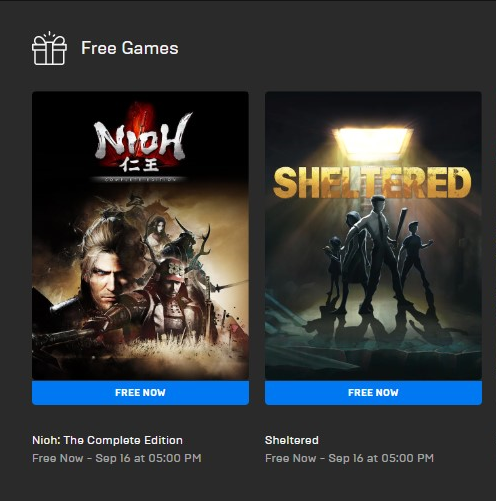Click the yellow SHELTERED logo text

[372, 182]
